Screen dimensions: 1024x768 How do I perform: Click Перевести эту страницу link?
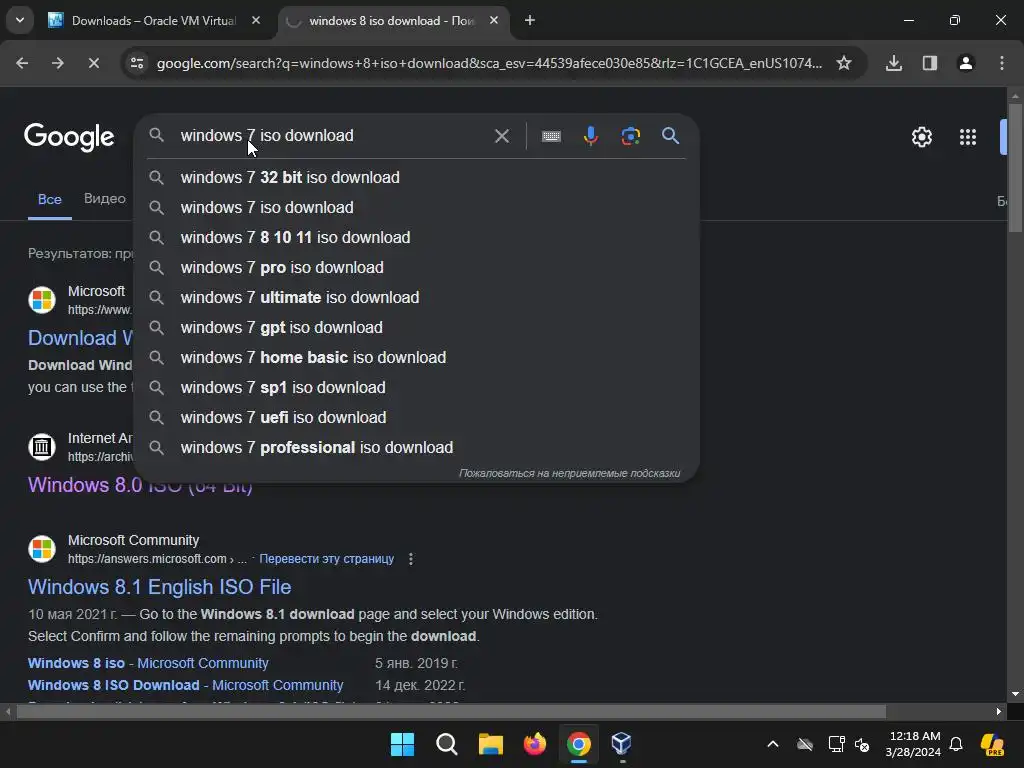[327, 559]
